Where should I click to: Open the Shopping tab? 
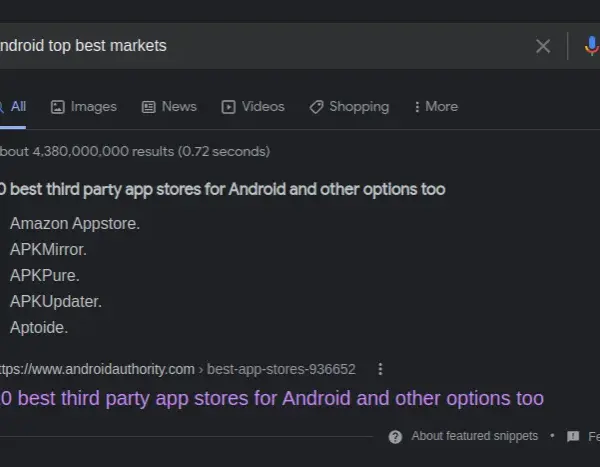pyautogui.click(x=349, y=106)
